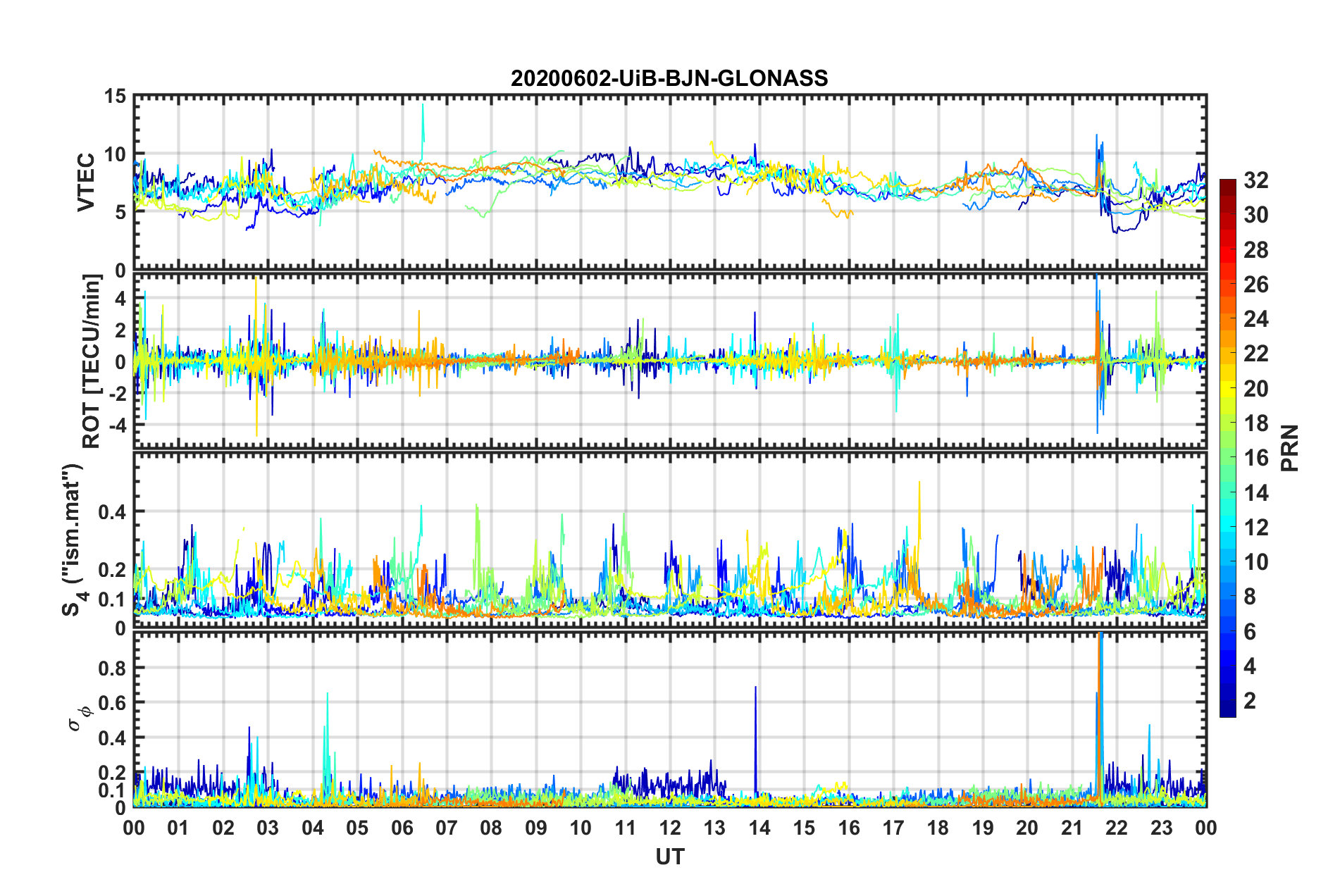Click the "30" tick on the PRN colorbar
Screen dimensions: 1340x896
point(1256,215)
